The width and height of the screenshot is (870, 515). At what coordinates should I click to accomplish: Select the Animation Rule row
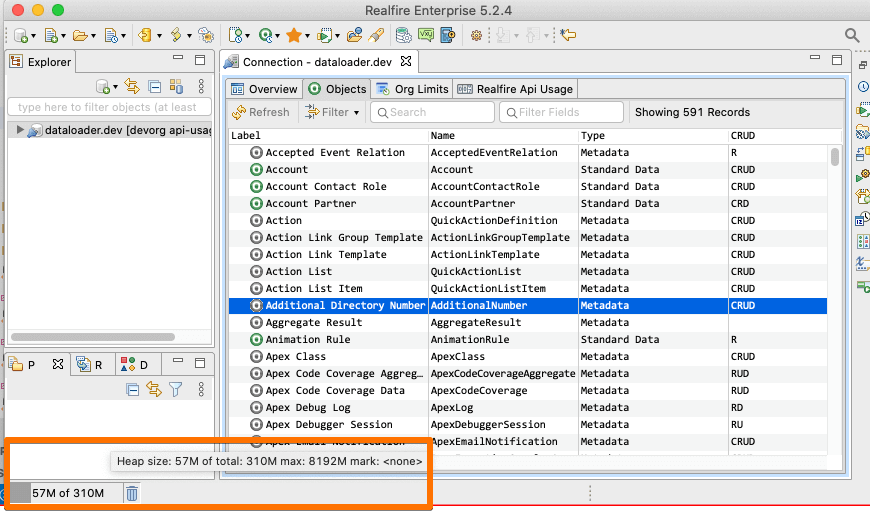click(x=528, y=340)
